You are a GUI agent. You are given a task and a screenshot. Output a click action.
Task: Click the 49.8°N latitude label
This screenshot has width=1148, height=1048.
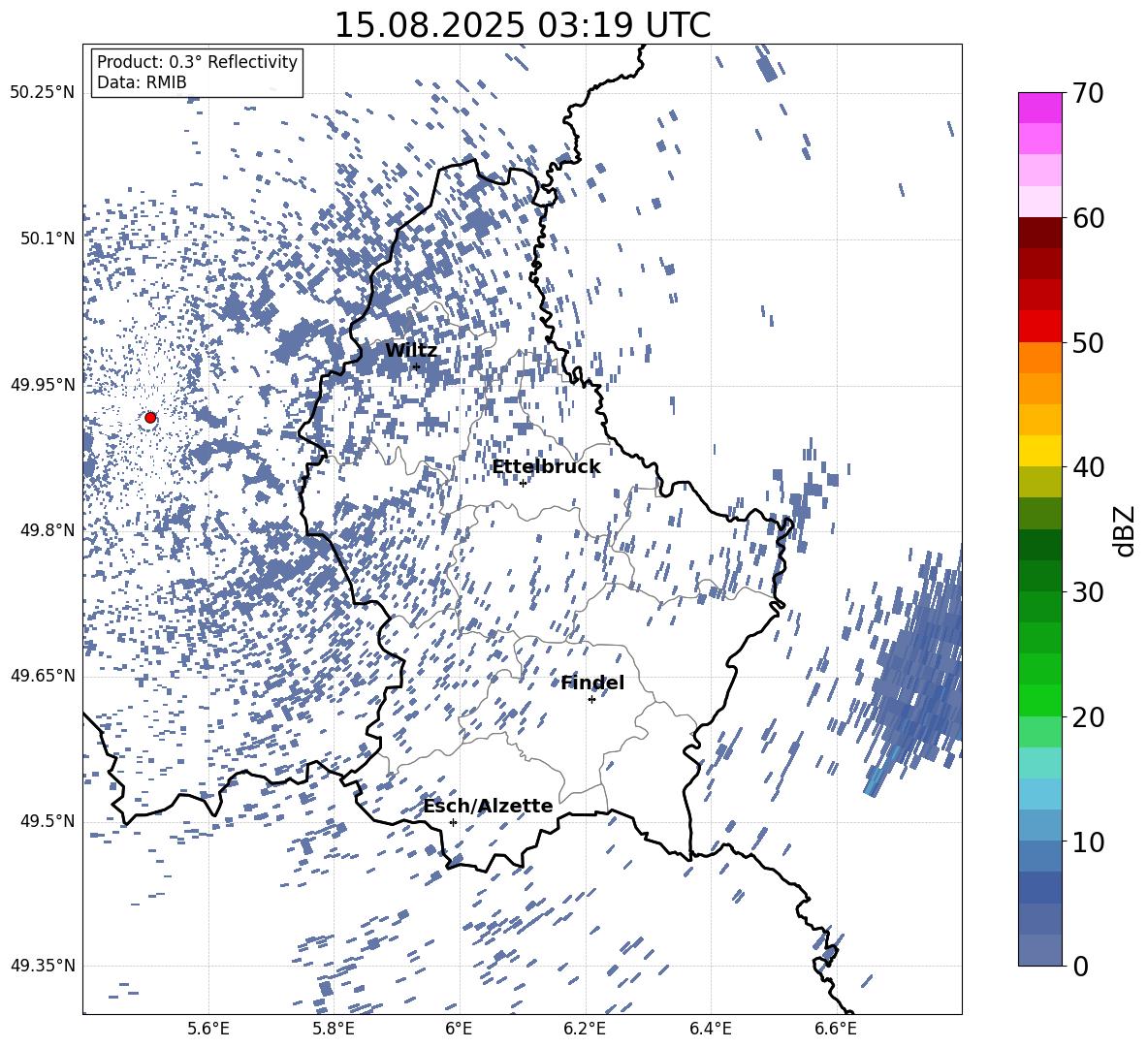coord(48,530)
